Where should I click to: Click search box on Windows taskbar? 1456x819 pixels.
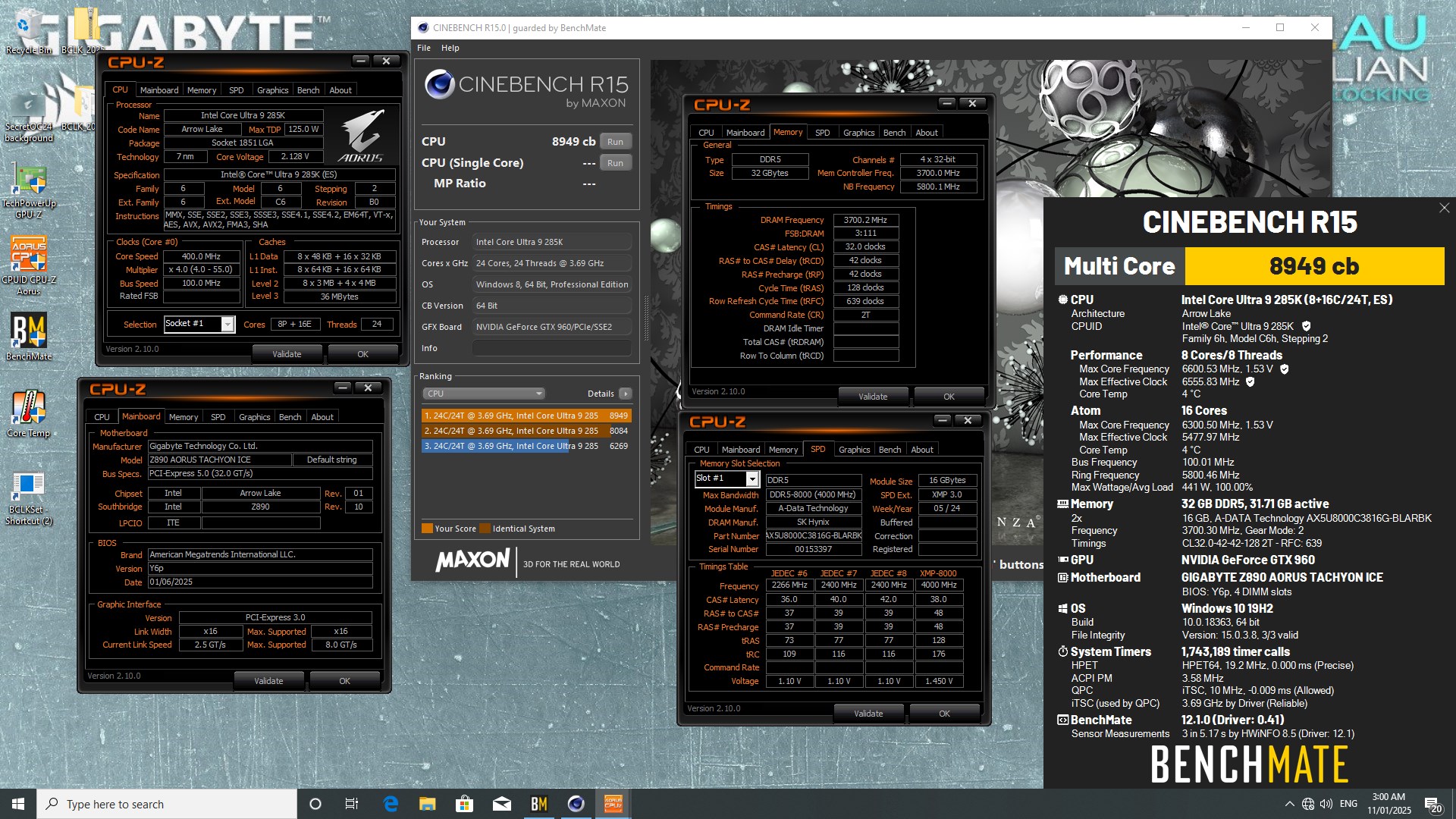pyautogui.click(x=167, y=804)
